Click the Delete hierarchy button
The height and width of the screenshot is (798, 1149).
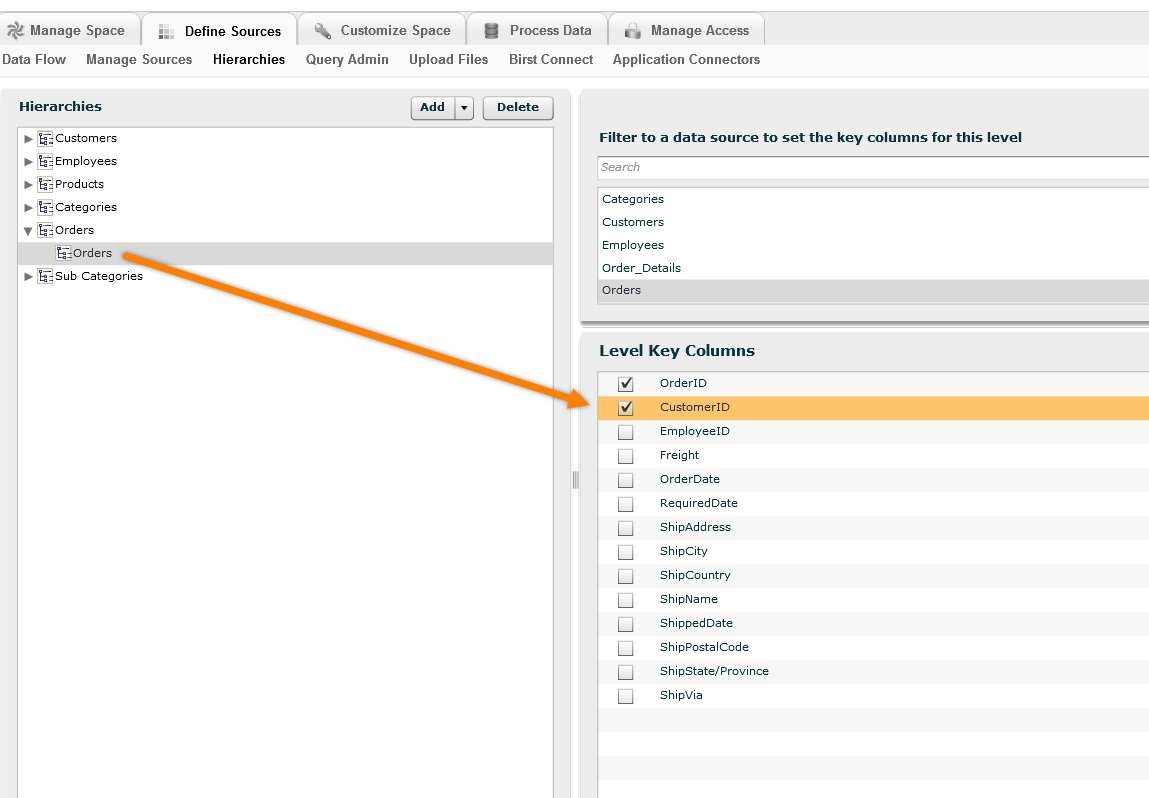pos(518,108)
